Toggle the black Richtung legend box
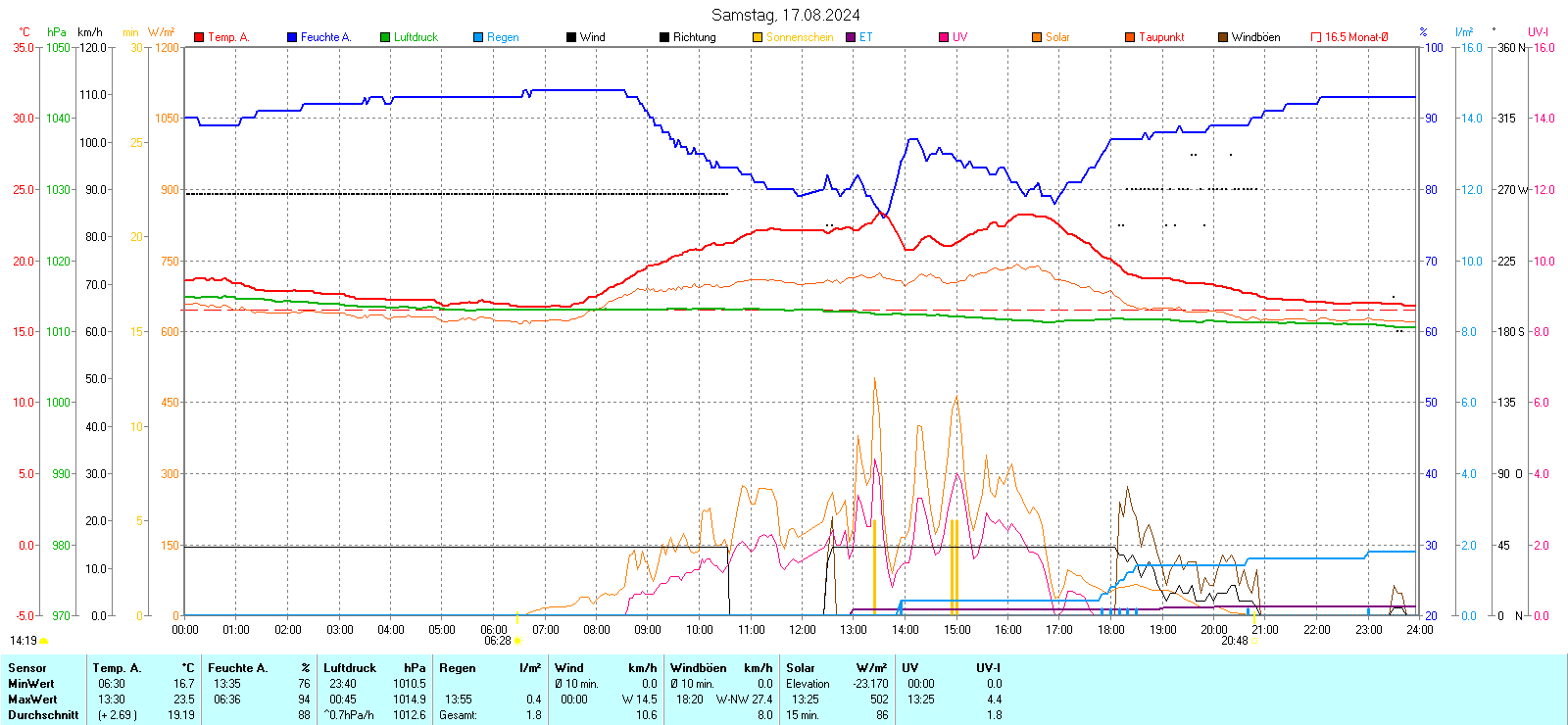The width and height of the screenshot is (1568, 725). [664, 37]
